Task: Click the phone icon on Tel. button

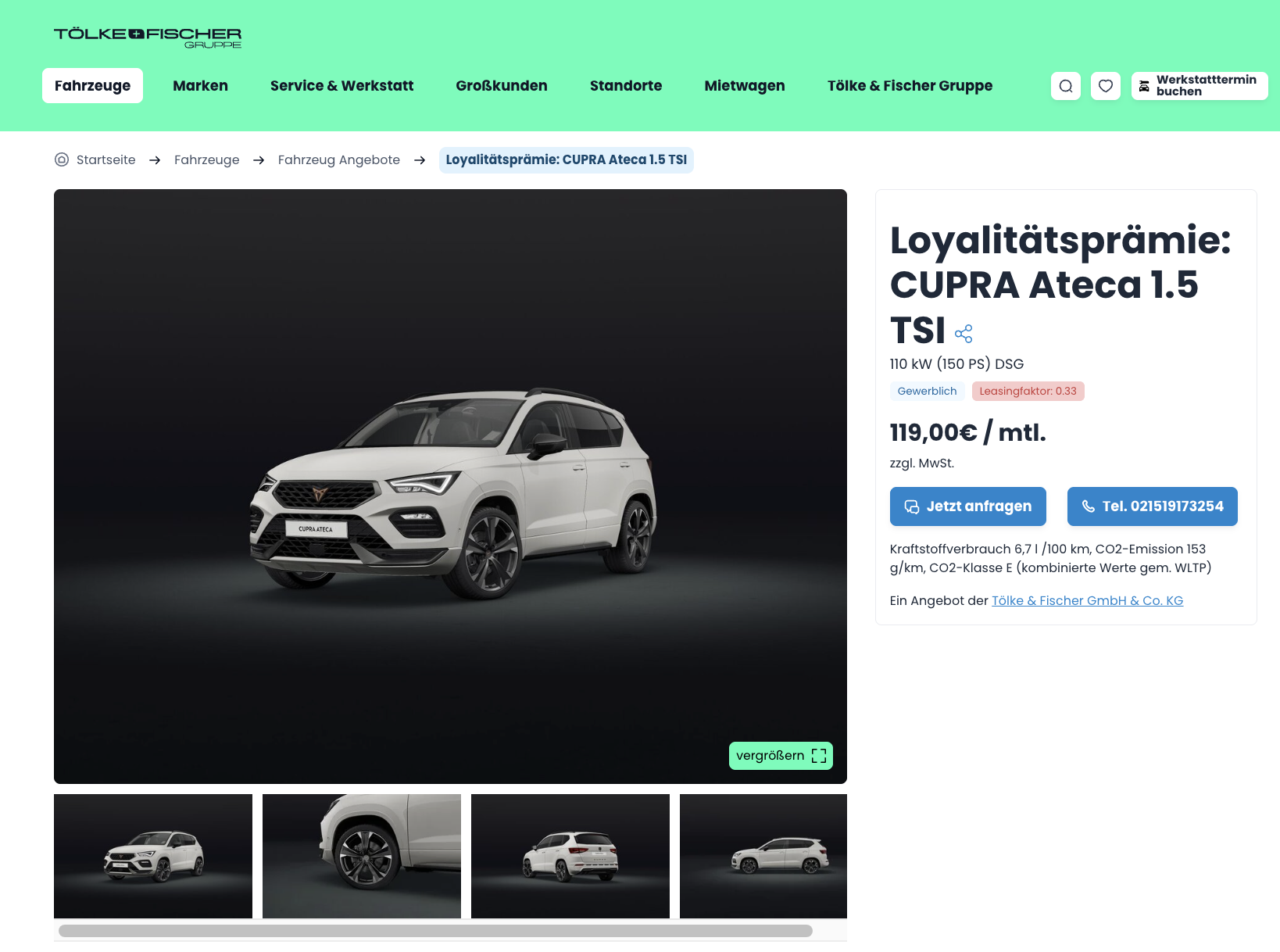Action: 1088,506
